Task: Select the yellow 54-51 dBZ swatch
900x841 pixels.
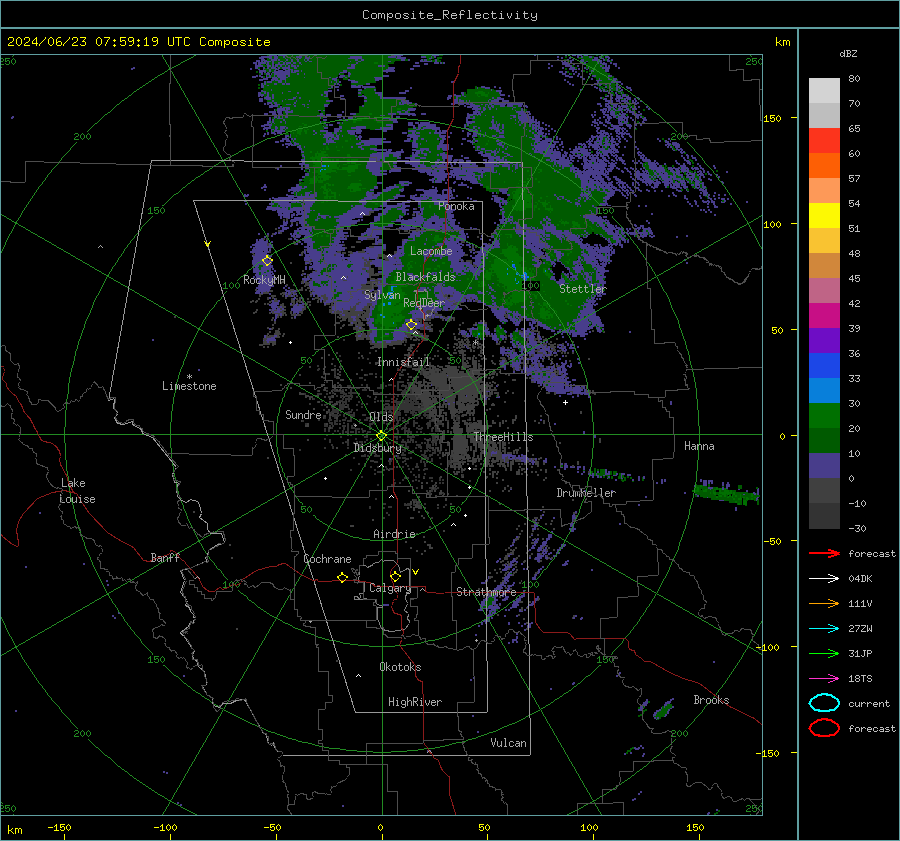Action: 824,216
